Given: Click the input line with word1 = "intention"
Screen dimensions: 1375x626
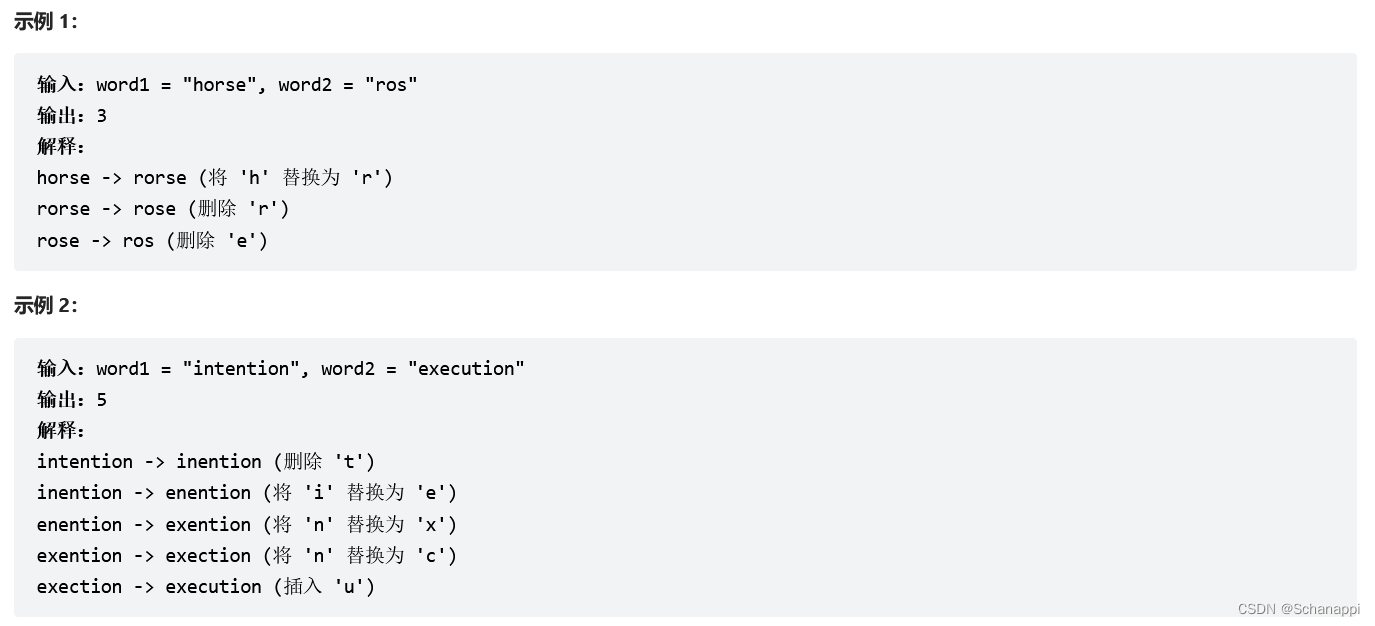Looking at the screenshot, I should pyautogui.click(x=281, y=369).
